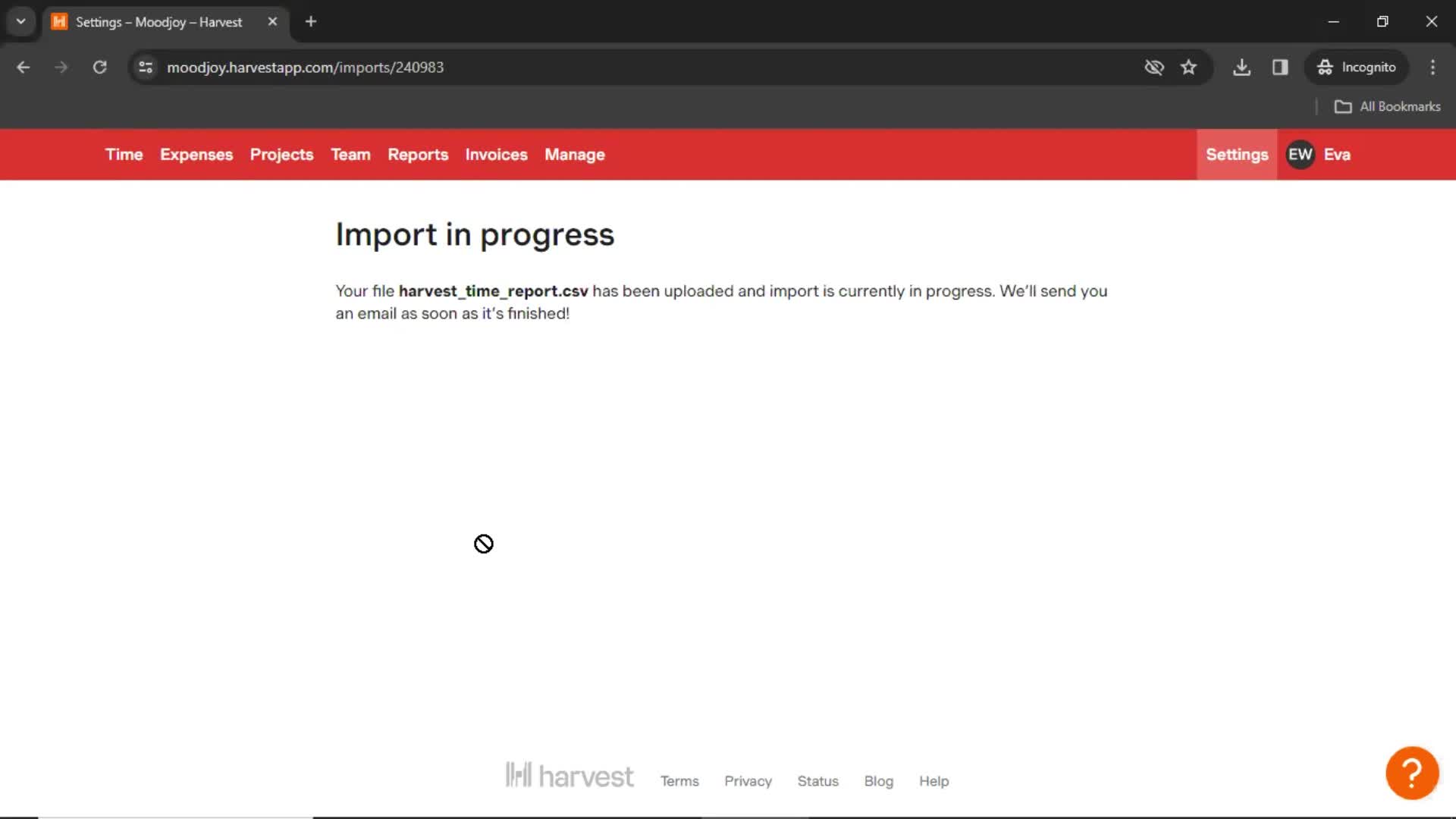Click the harvest_time_report.csv file name
Viewport: 1456px width, 819px height.
click(x=493, y=291)
